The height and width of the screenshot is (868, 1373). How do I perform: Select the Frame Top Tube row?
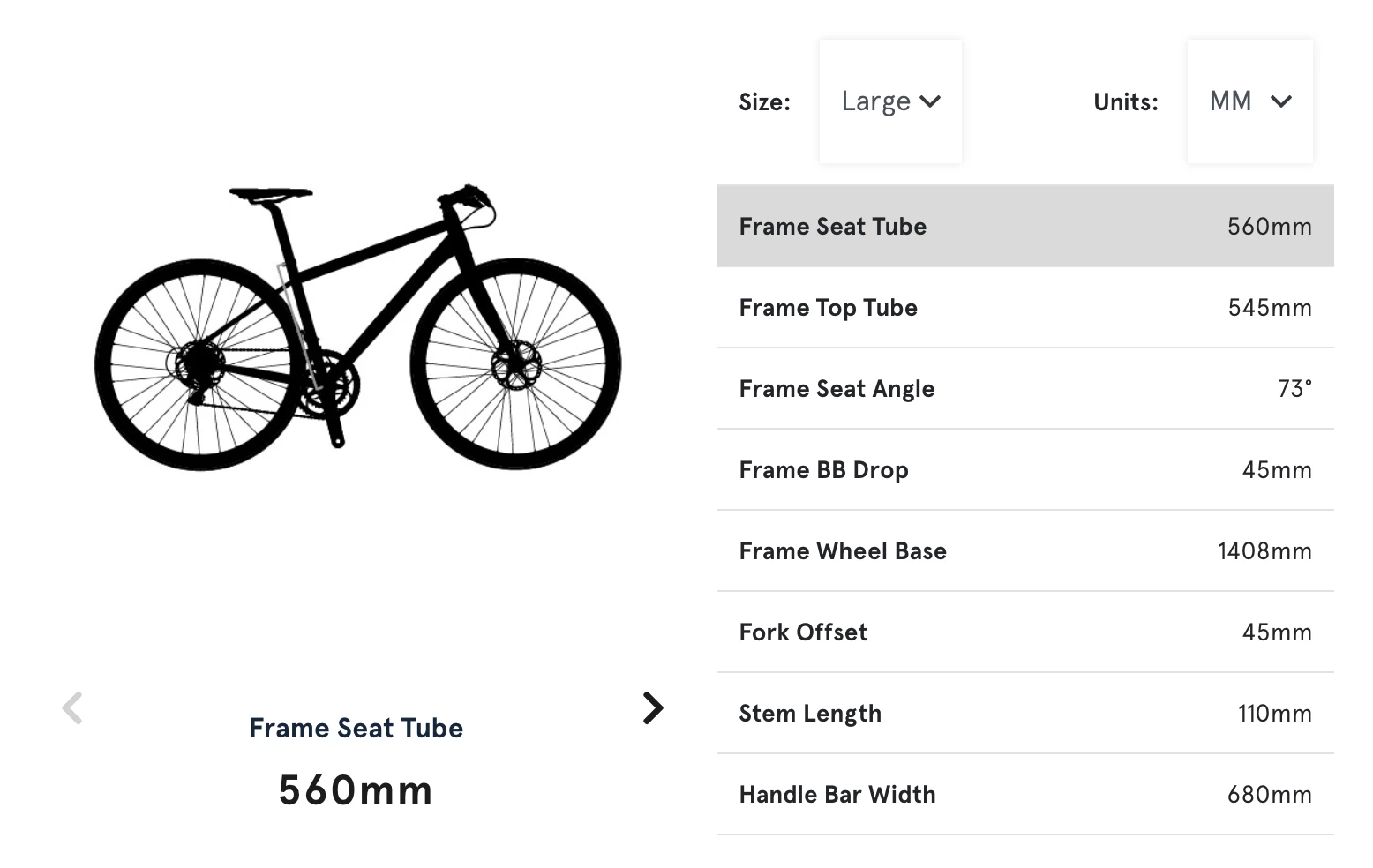click(x=1025, y=307)
